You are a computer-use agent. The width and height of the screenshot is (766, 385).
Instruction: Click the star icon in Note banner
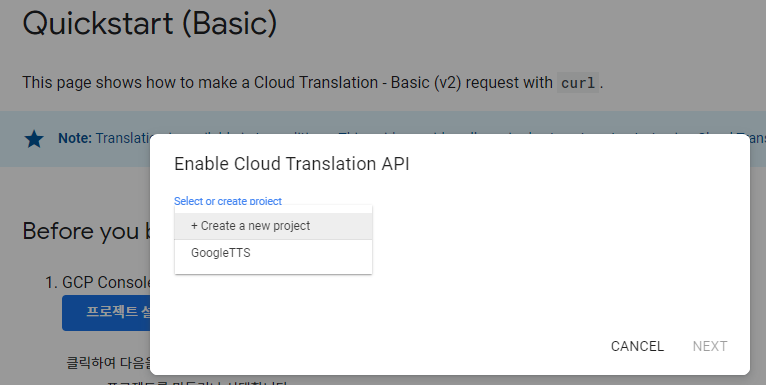tap(34, 139)
